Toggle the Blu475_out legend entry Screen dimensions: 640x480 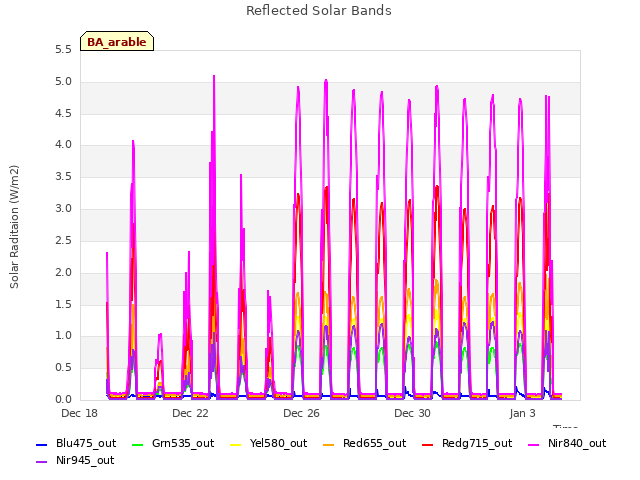pyautogui.click(x=76, y=444)
